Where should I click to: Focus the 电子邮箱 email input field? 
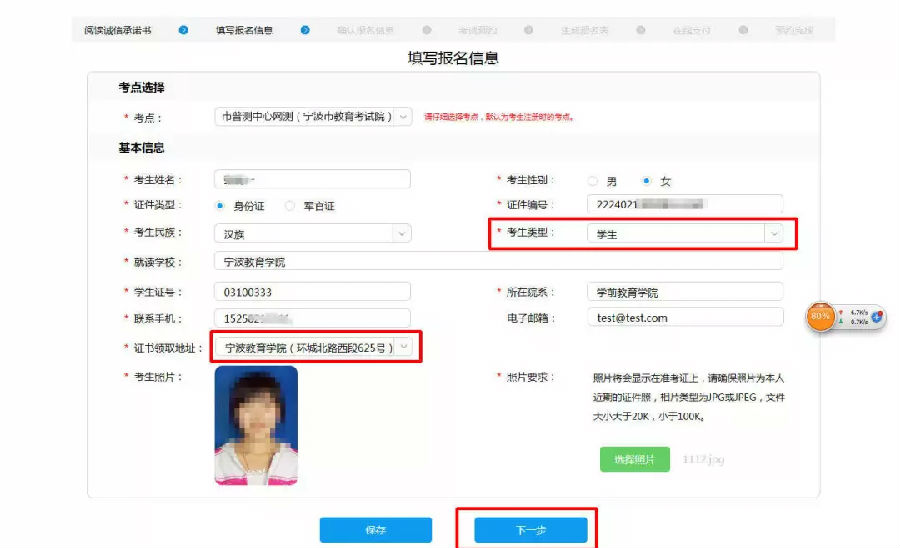pyautogui.click(x=684, y=317)
